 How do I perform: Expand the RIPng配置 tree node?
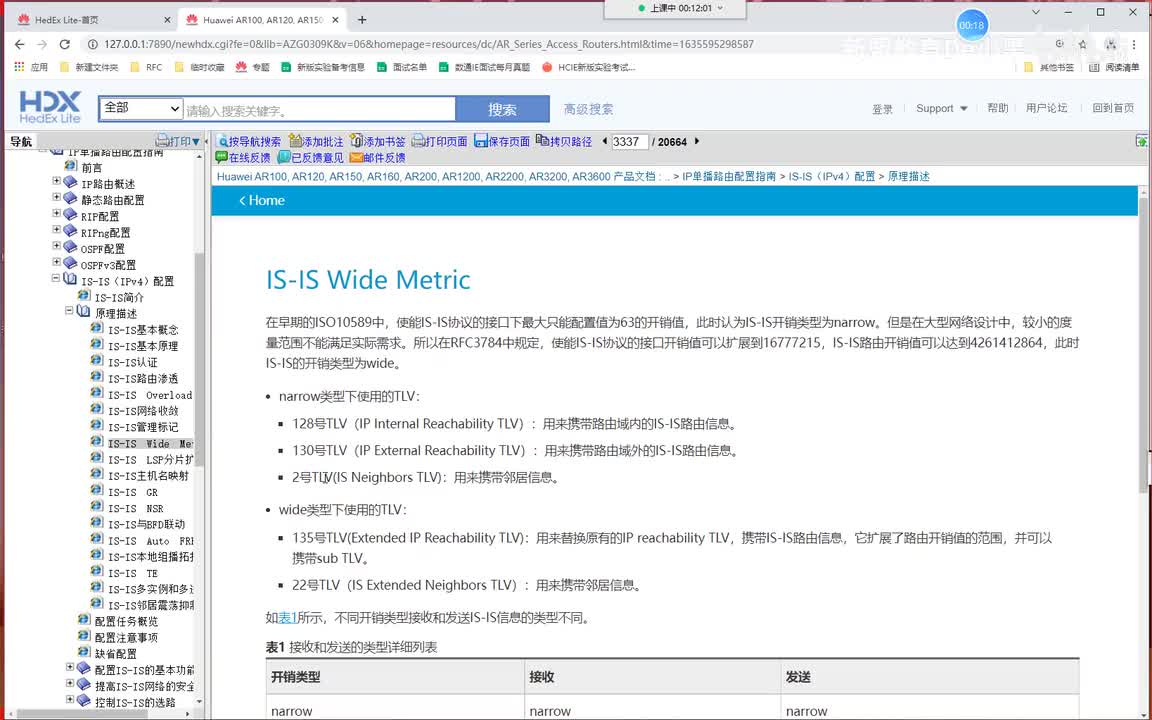pos(57,229)
